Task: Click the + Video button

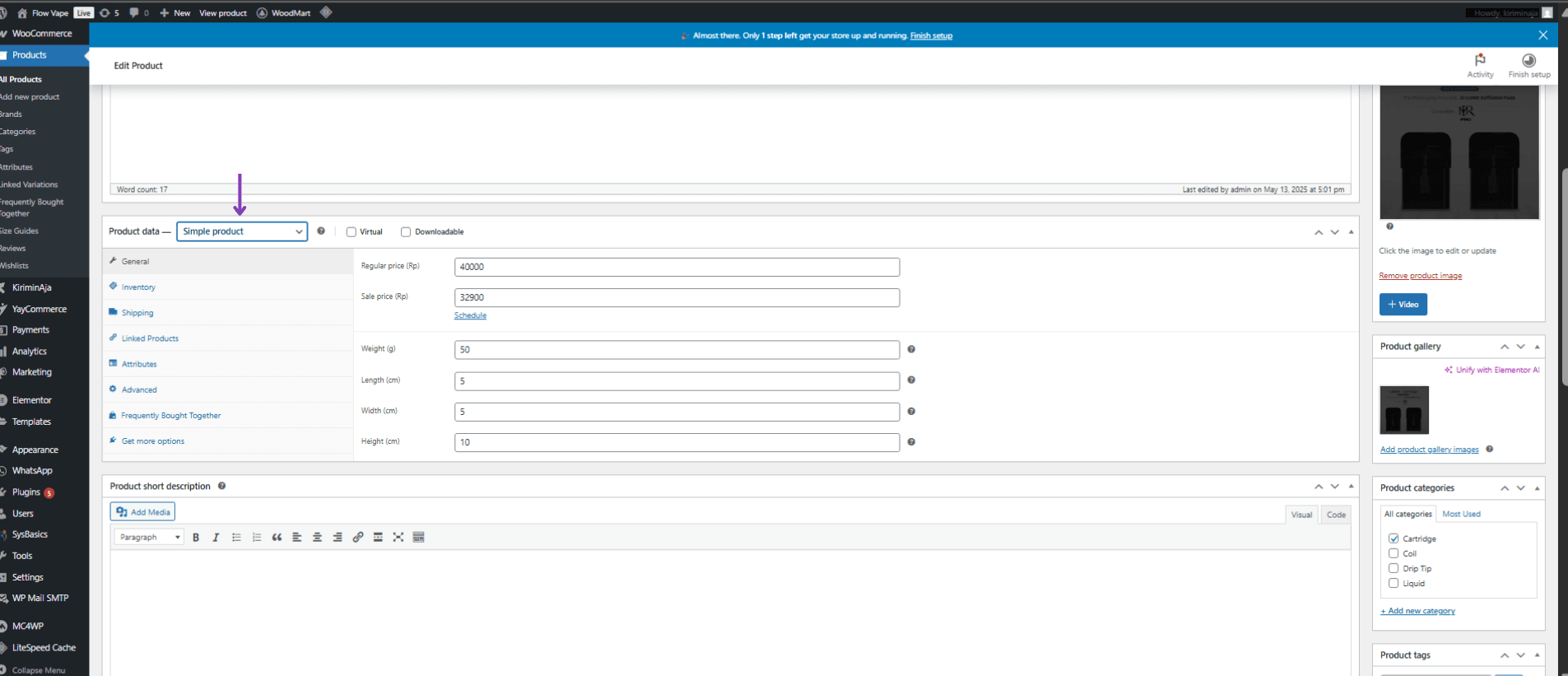Action: click(1403, 305)
